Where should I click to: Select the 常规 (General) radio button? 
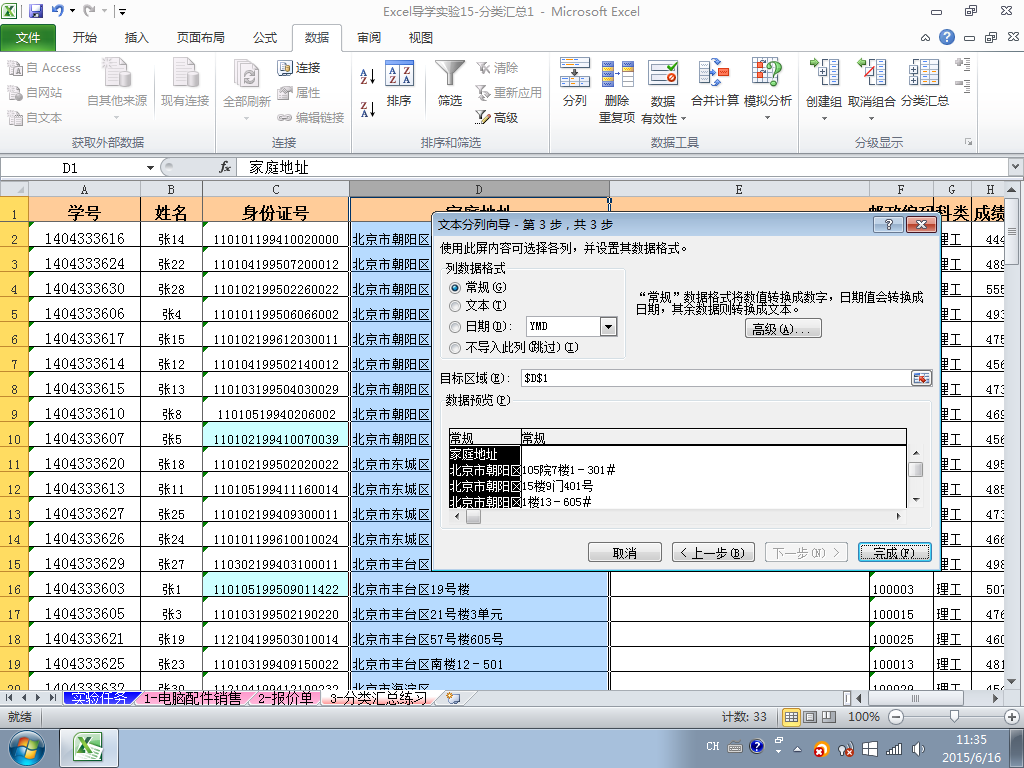coord(455,288)
